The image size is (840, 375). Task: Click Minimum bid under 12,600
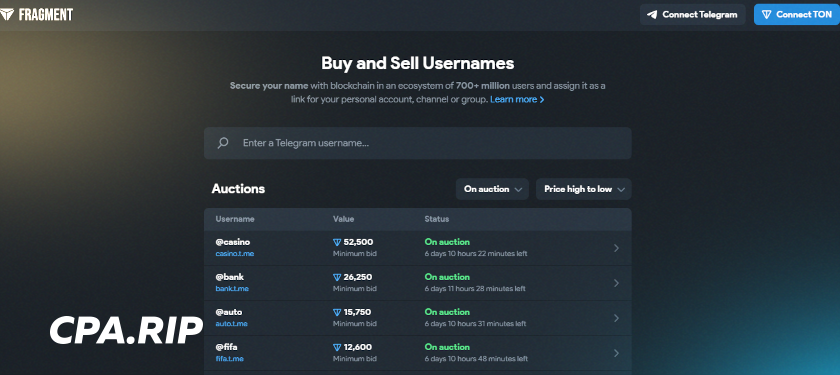355,359
